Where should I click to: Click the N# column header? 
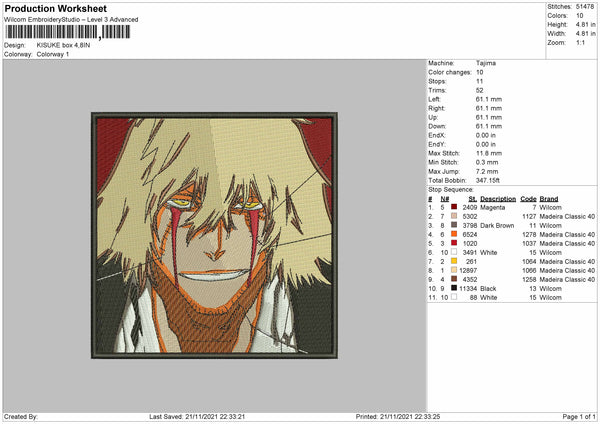tap(445, 199)
